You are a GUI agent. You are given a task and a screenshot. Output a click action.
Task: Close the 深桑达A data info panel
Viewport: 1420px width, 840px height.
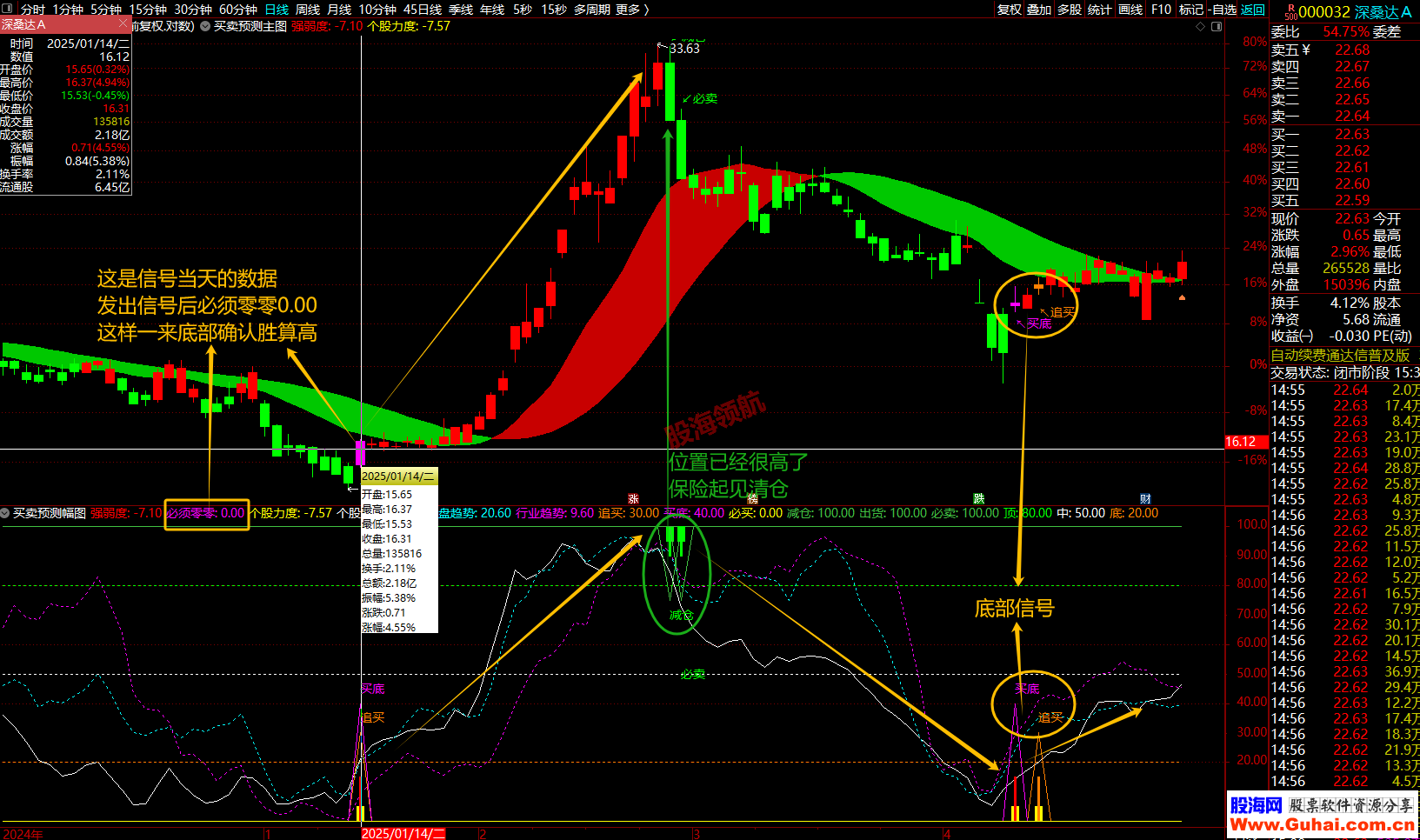click(x=123, y=24)
